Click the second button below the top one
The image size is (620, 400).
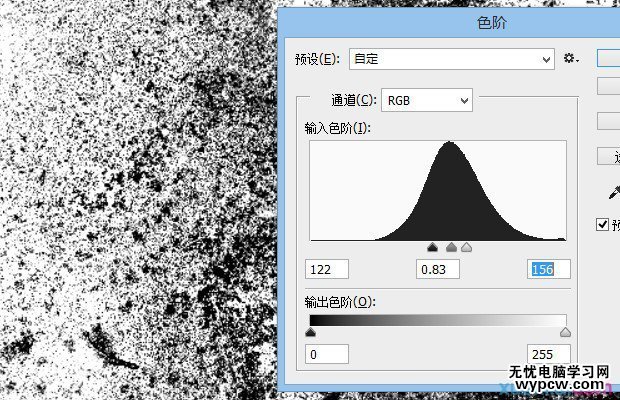pyautogui.click(x=609, y=86)
